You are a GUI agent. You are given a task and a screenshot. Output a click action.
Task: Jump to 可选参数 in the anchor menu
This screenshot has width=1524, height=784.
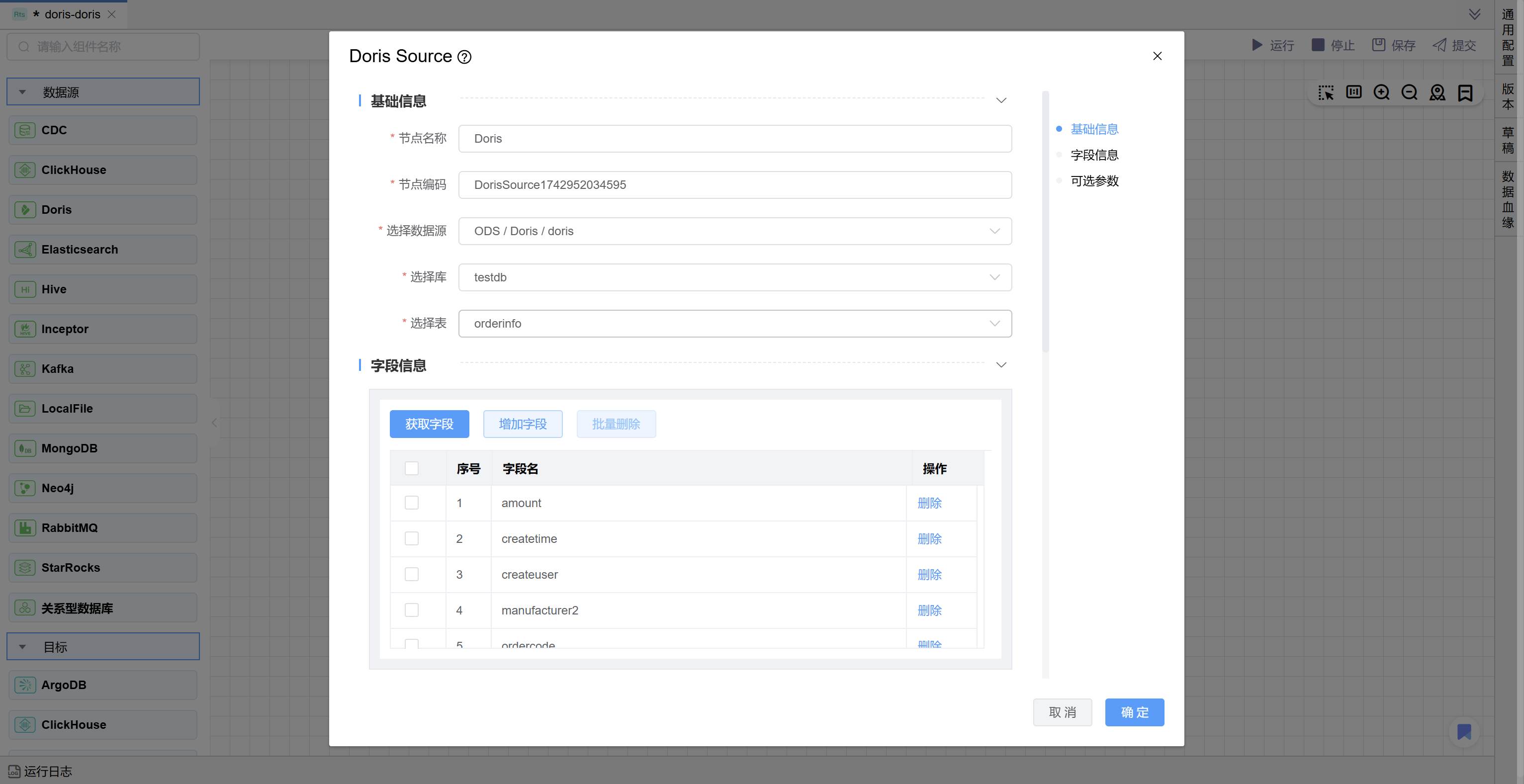[x=1094, y=181]
